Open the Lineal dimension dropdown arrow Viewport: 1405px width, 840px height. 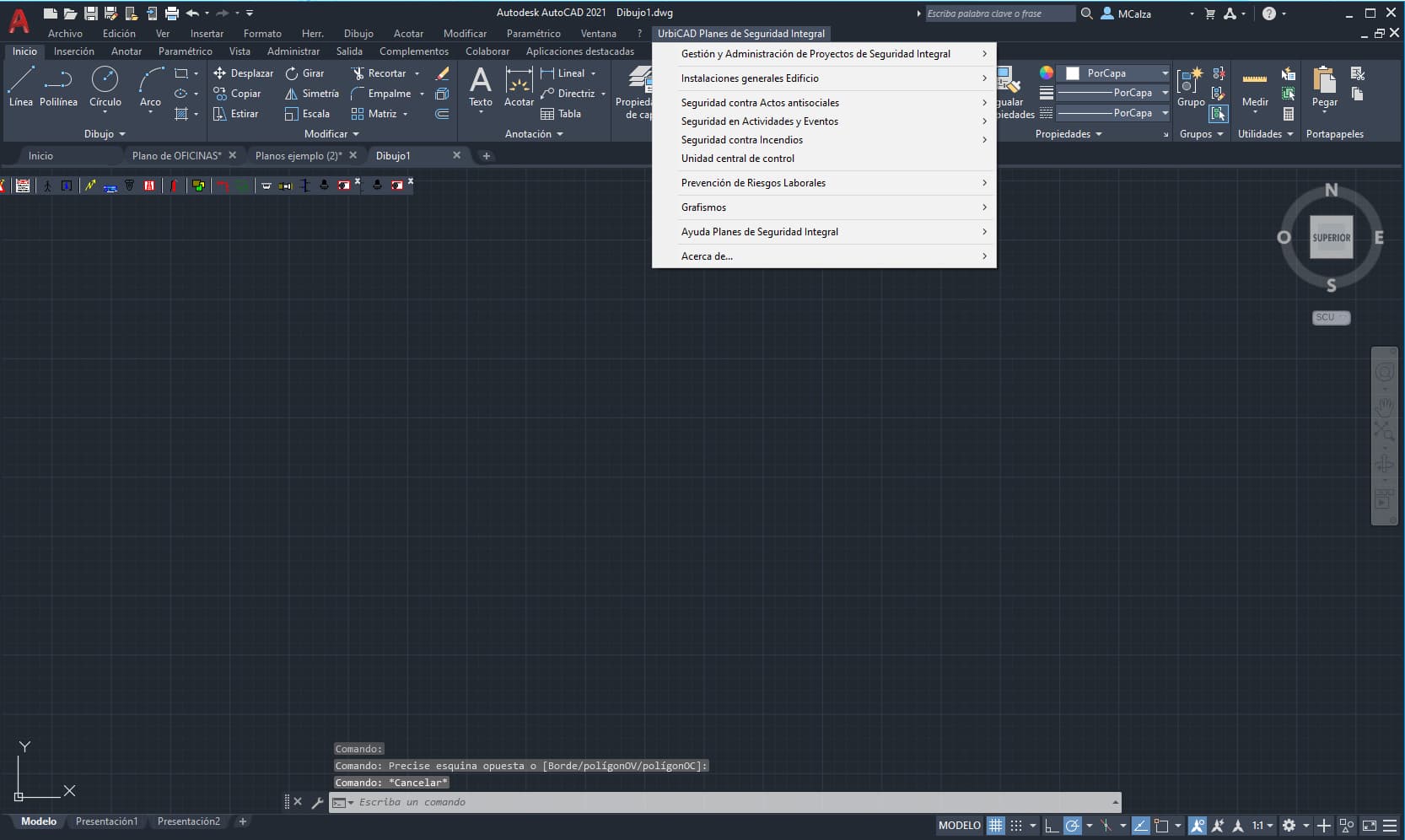coord(594,73)
